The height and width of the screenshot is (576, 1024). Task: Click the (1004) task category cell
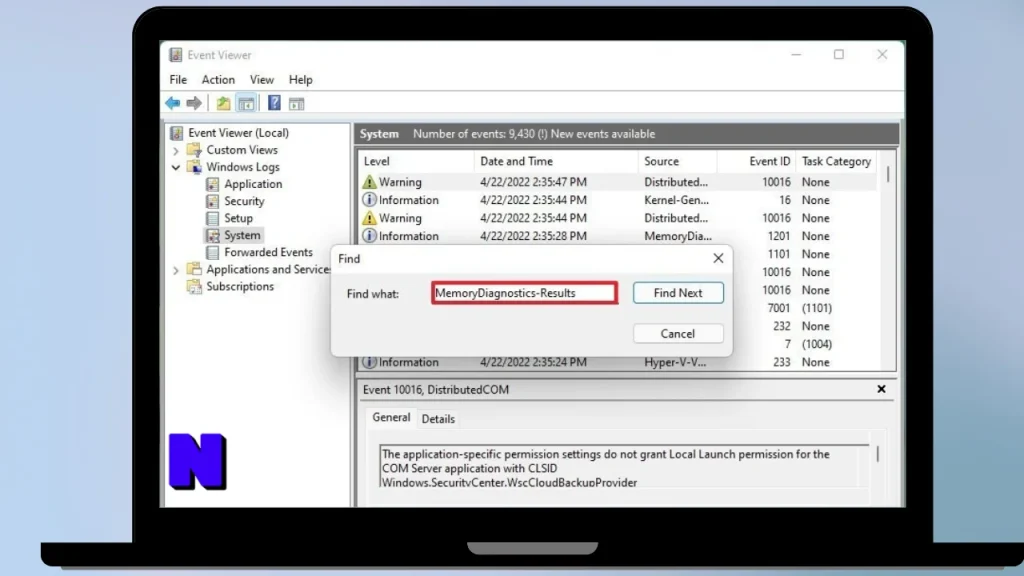point(817,344)
